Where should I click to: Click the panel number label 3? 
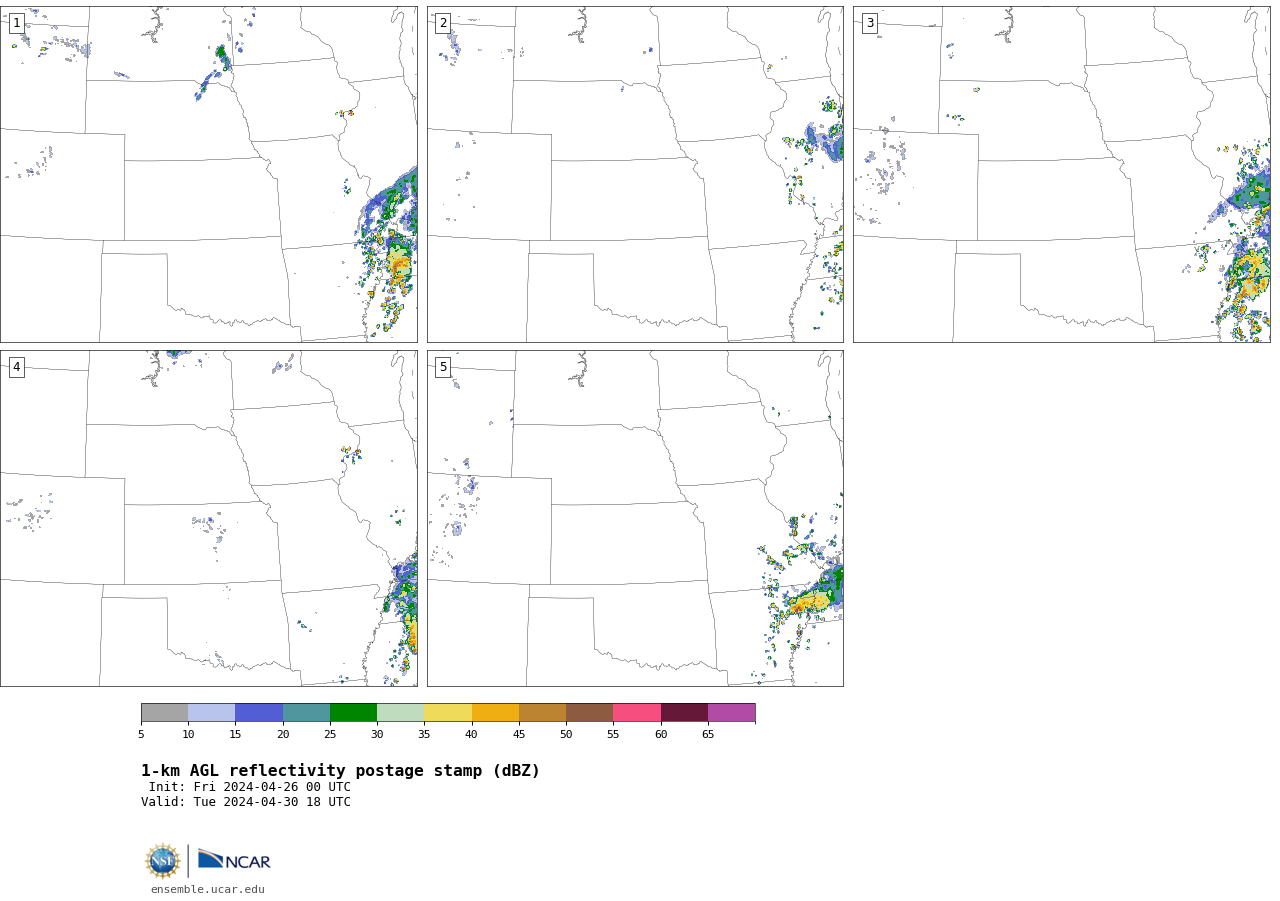point(870,23)
